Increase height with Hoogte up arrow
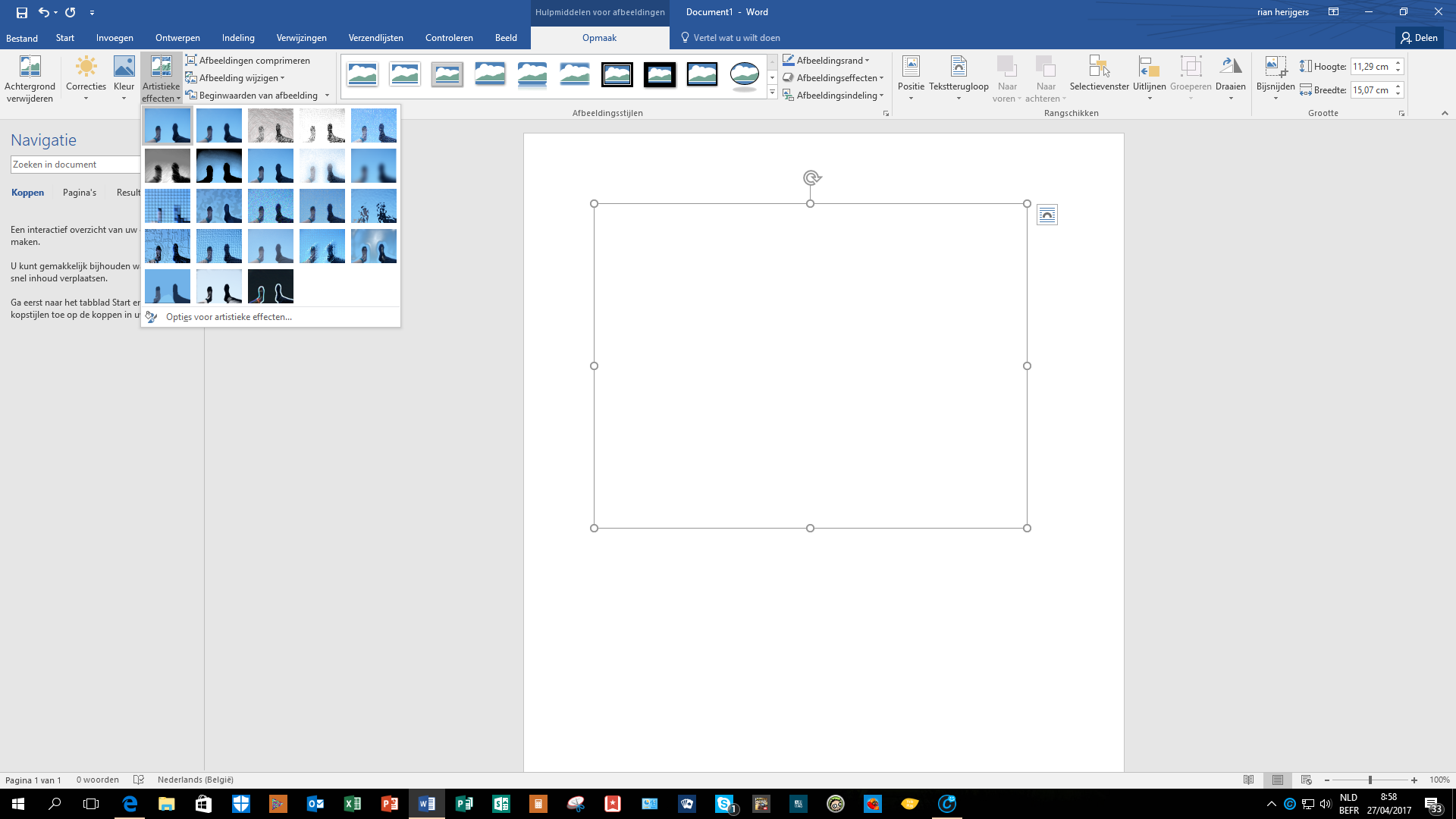The width and height of the screenshot is (1456, 819). click(1398, 63)
